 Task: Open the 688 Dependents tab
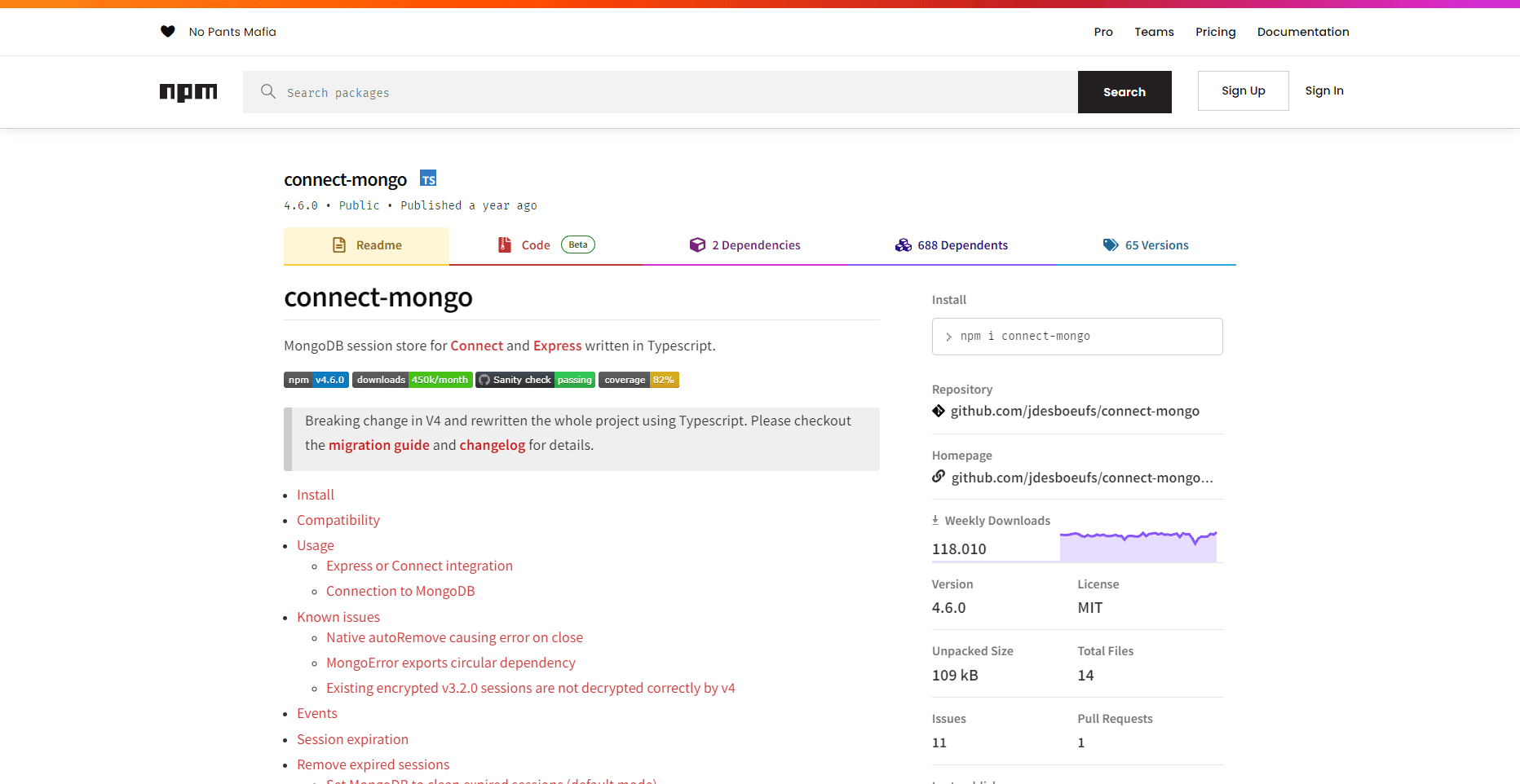click(952, 245)
